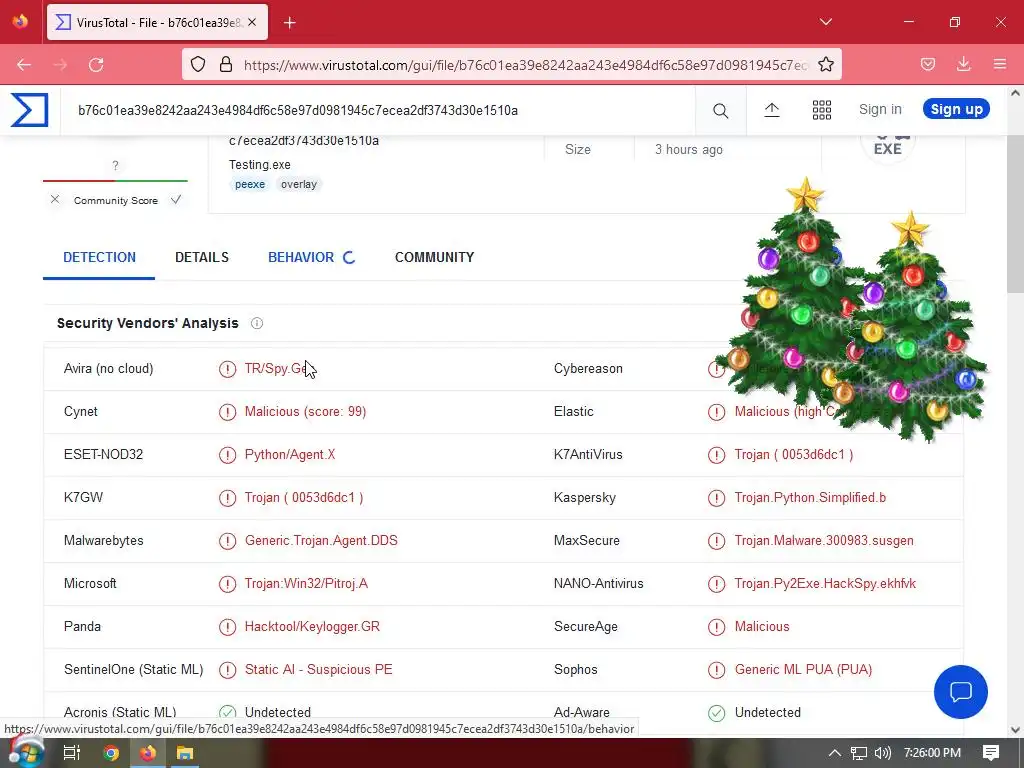Click the padlock site info icon
Screen dimensions: 1024x768
pyautogui.click(x=226, y=64)
